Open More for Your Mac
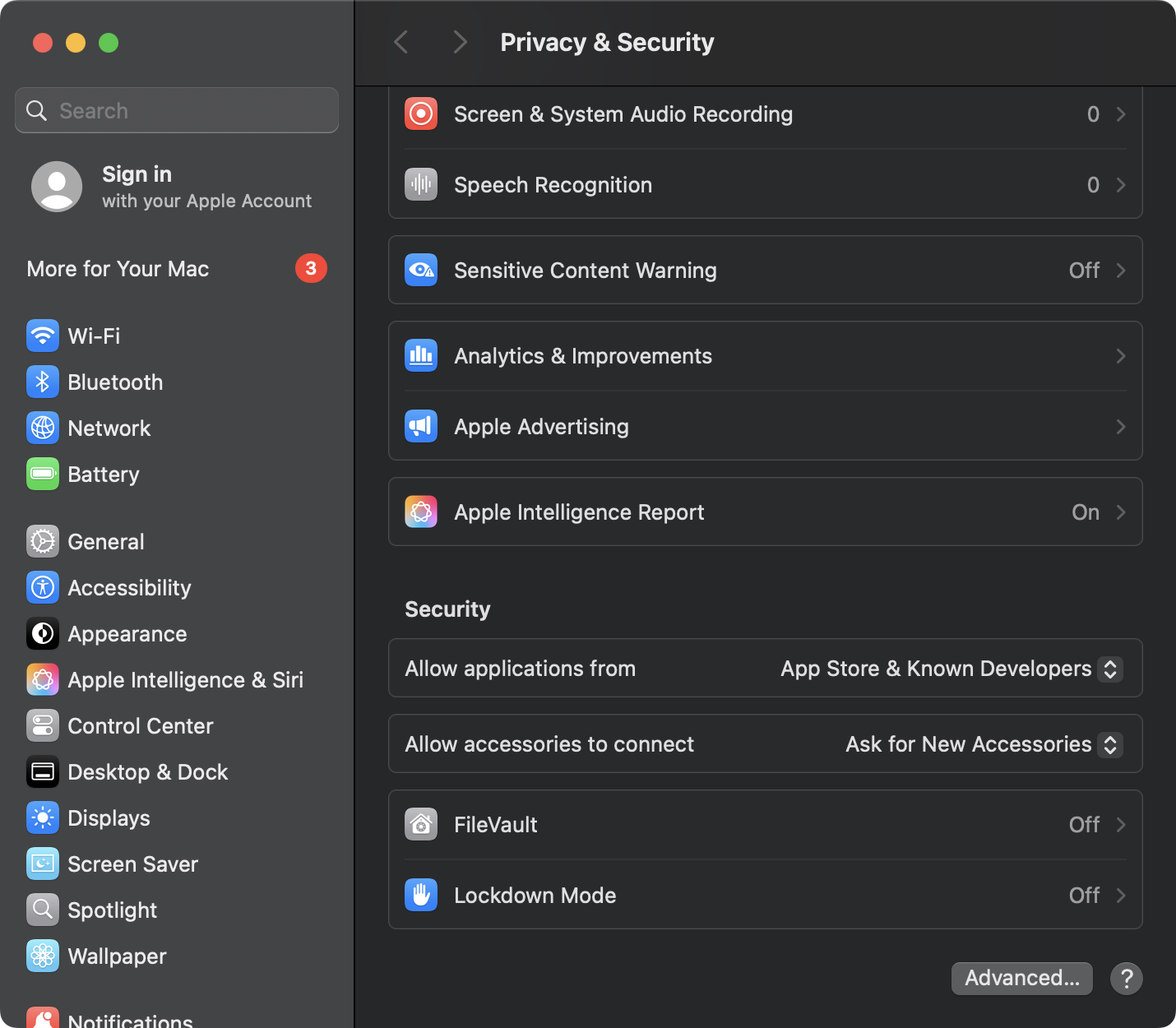Image resolution: width=1176 pixels, height=1028 pixels. pyautogui.click(x=176, y=269)
